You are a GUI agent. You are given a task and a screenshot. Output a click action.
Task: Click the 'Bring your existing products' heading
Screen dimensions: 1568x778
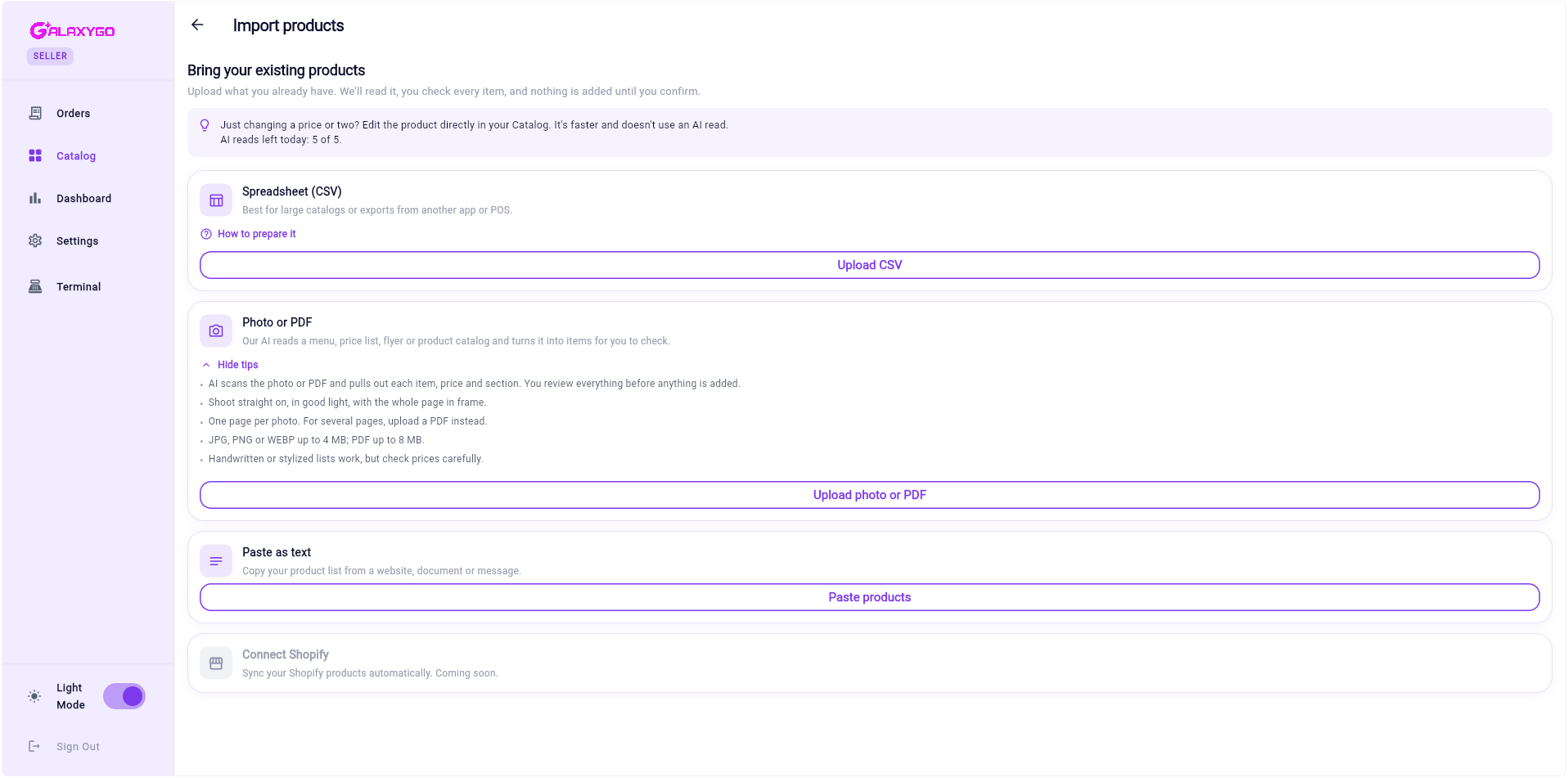pos(276,70)
